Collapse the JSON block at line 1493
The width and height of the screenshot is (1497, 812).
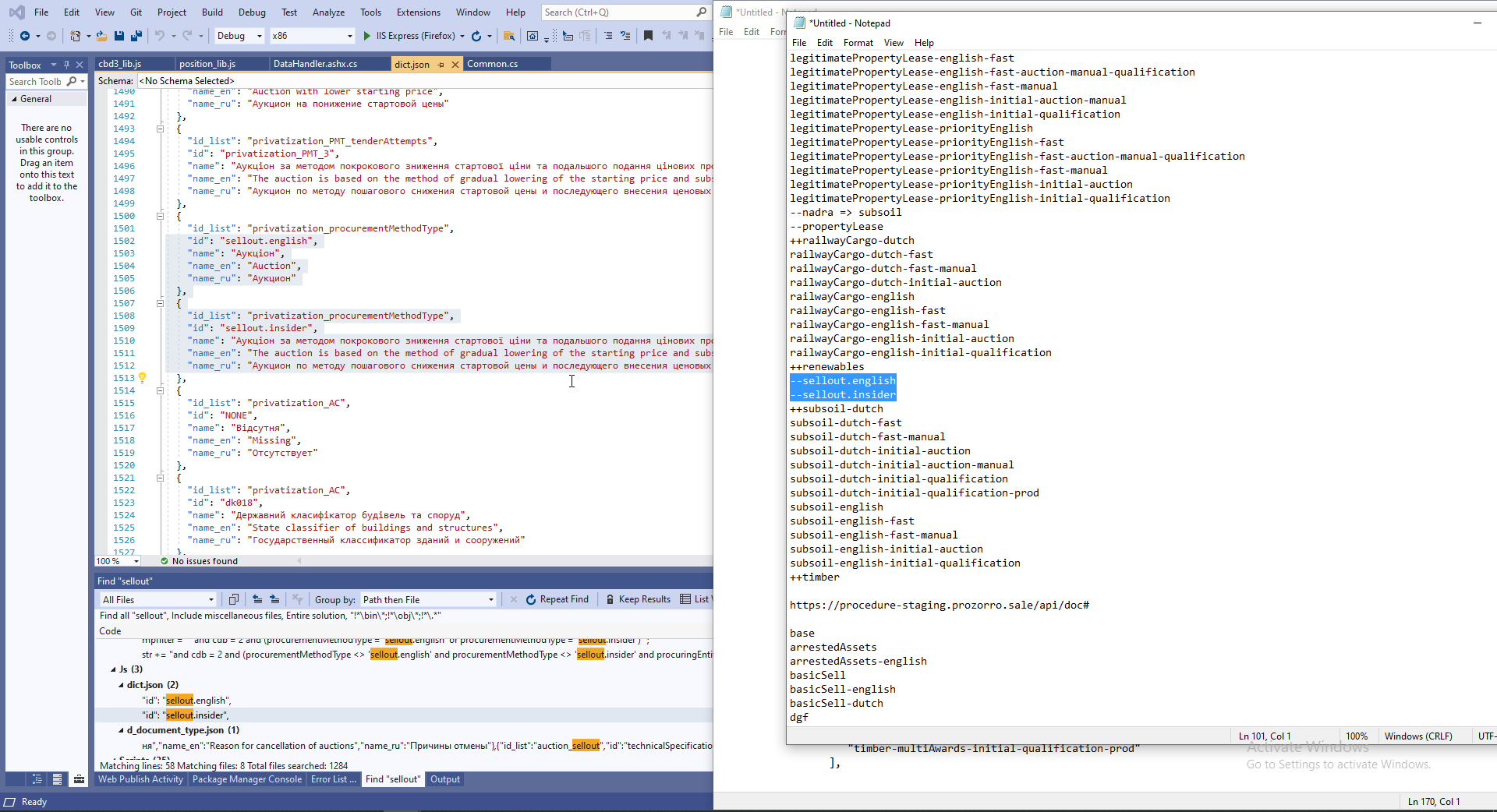(x=160, y=129)
